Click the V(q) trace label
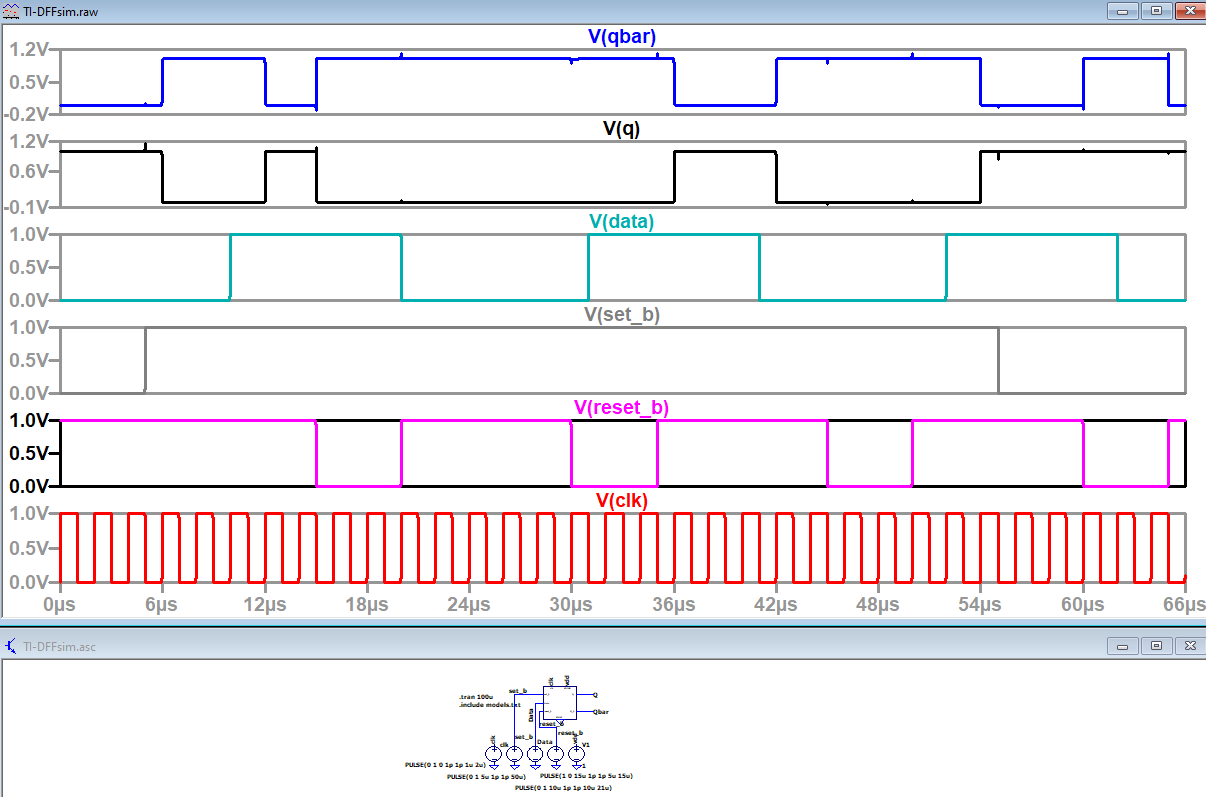The height and width of the screenshot is (797, 1206). [622, 128]
